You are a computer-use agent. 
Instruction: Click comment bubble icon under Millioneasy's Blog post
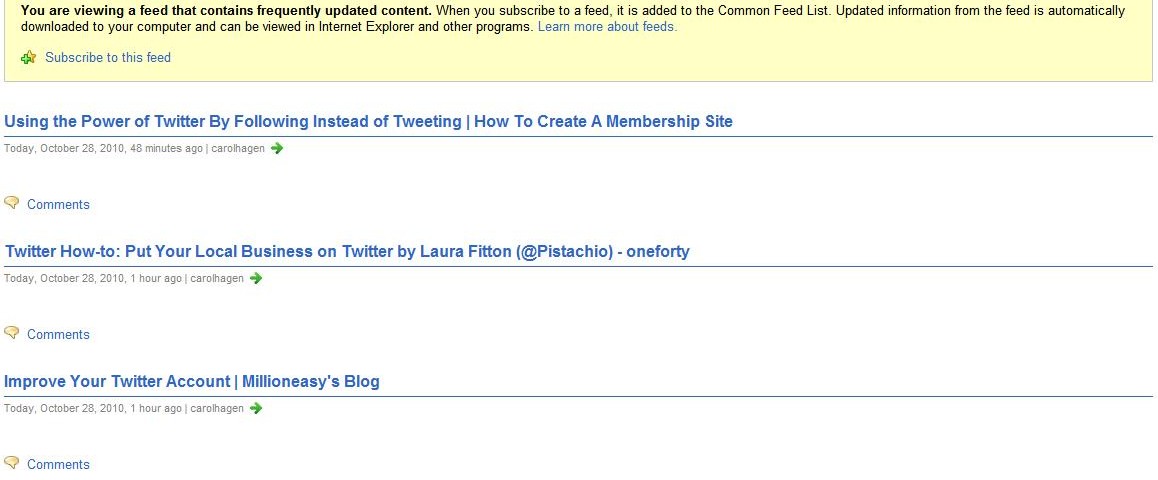click(11, 463)
